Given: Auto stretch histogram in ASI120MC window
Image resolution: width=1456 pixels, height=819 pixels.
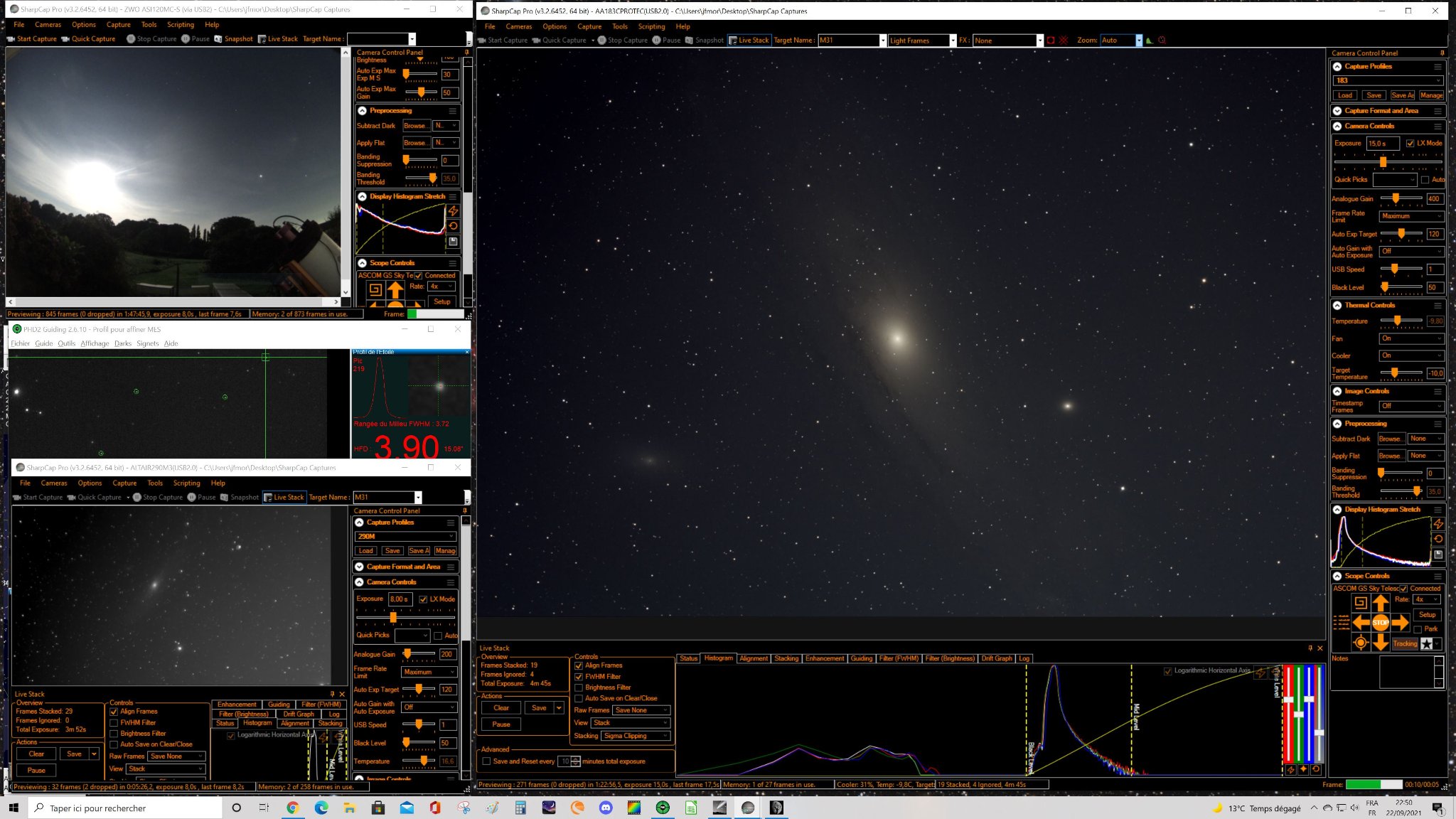Looking at the screenshot, I should pos(453,210).
